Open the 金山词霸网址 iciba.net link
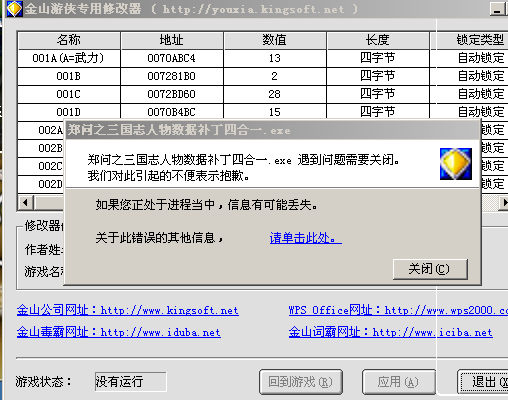 (391, 332)
